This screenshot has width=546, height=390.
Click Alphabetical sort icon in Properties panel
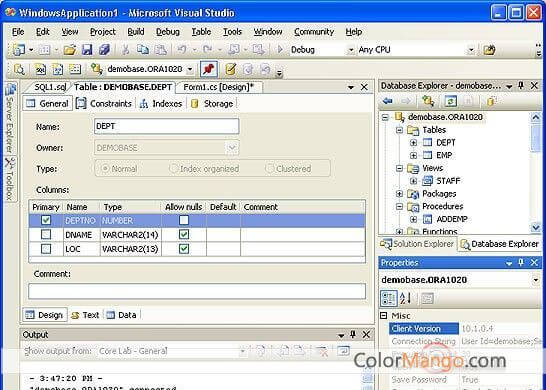click(406, 298)
